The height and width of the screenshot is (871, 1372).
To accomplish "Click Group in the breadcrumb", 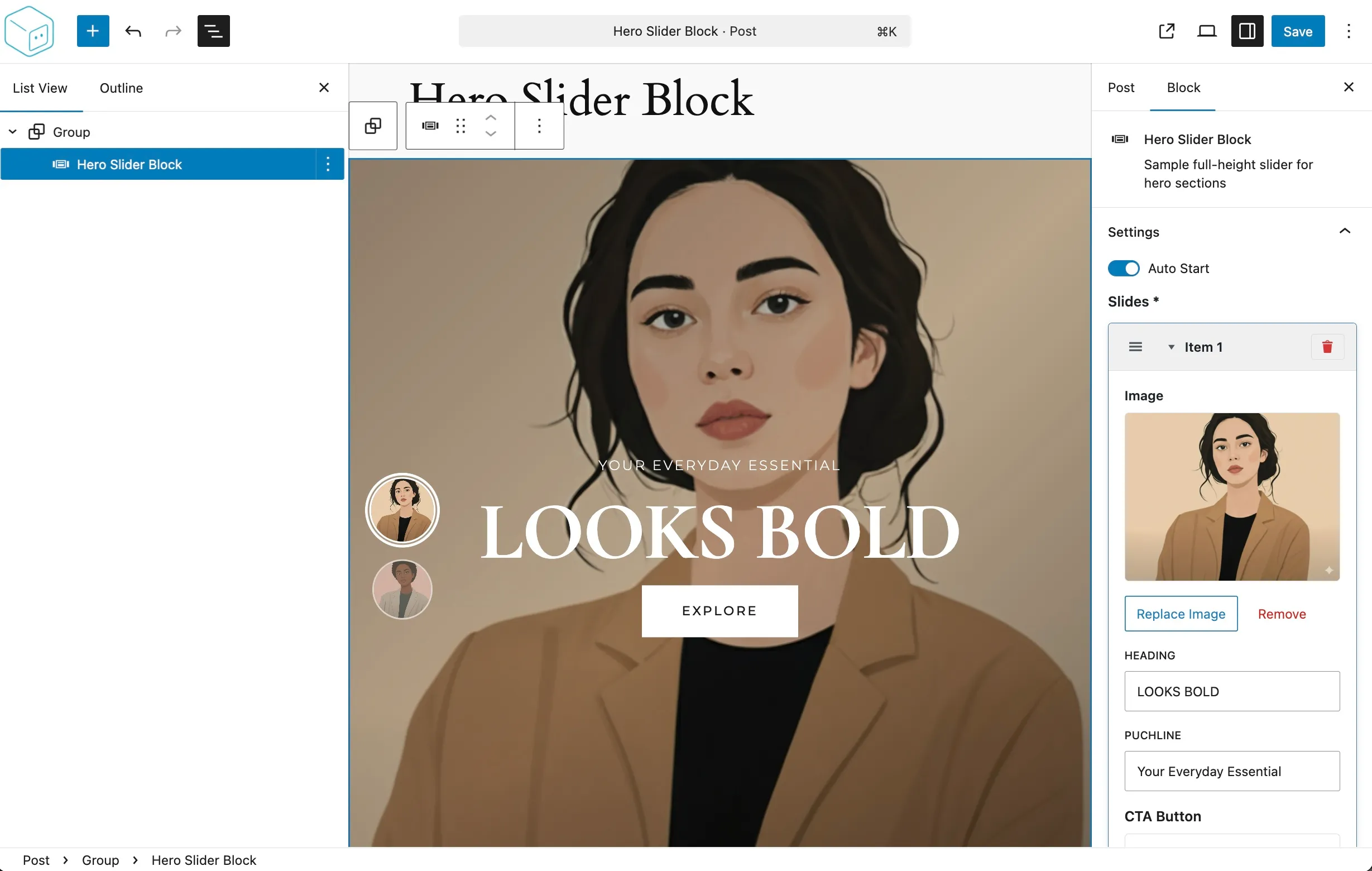I will pyautogui.click(x=100, y=860).
